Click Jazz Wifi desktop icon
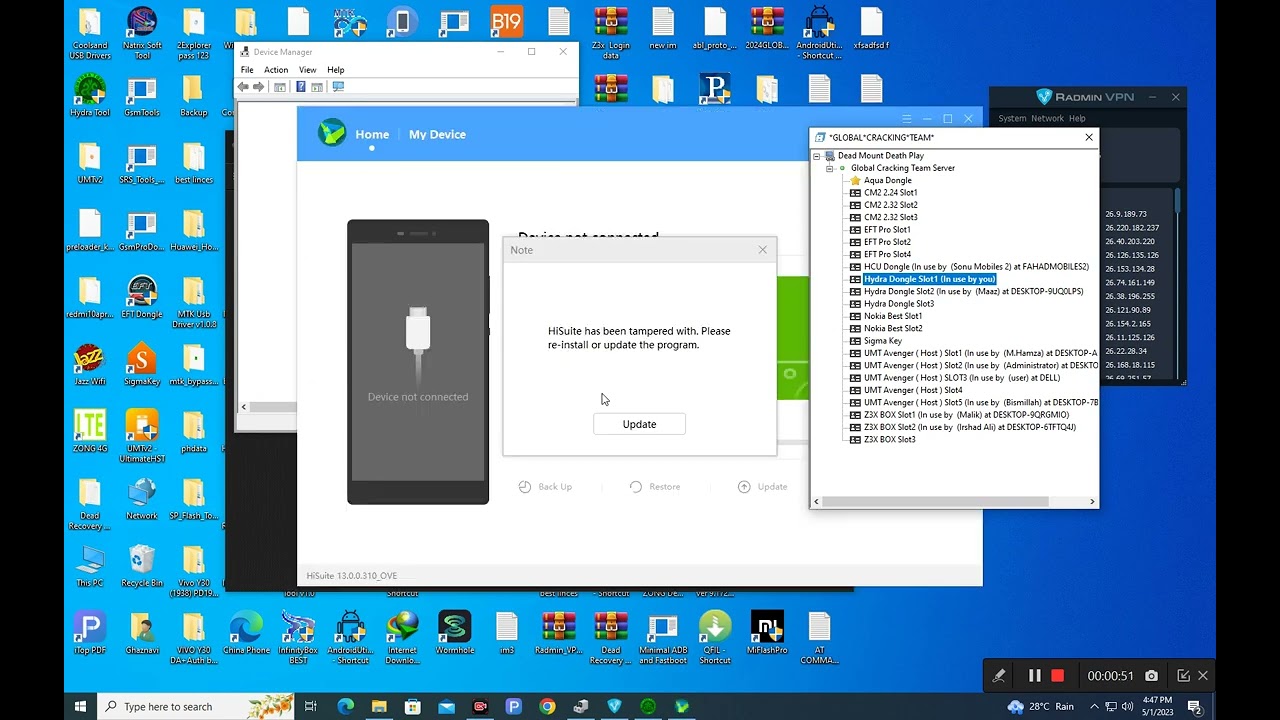 tap(90, 365)
